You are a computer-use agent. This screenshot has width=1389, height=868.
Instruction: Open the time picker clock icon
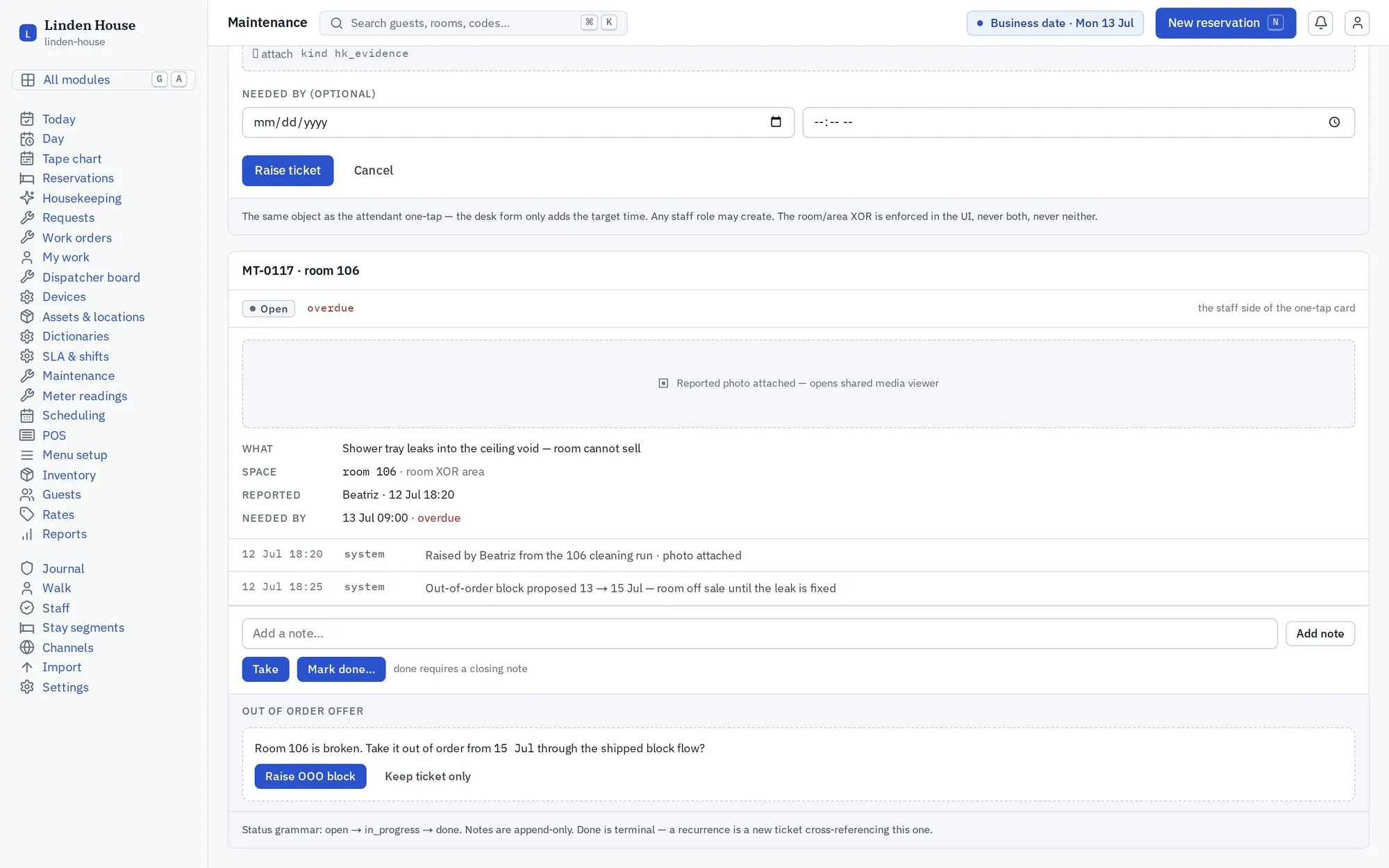click(1334, 122)
